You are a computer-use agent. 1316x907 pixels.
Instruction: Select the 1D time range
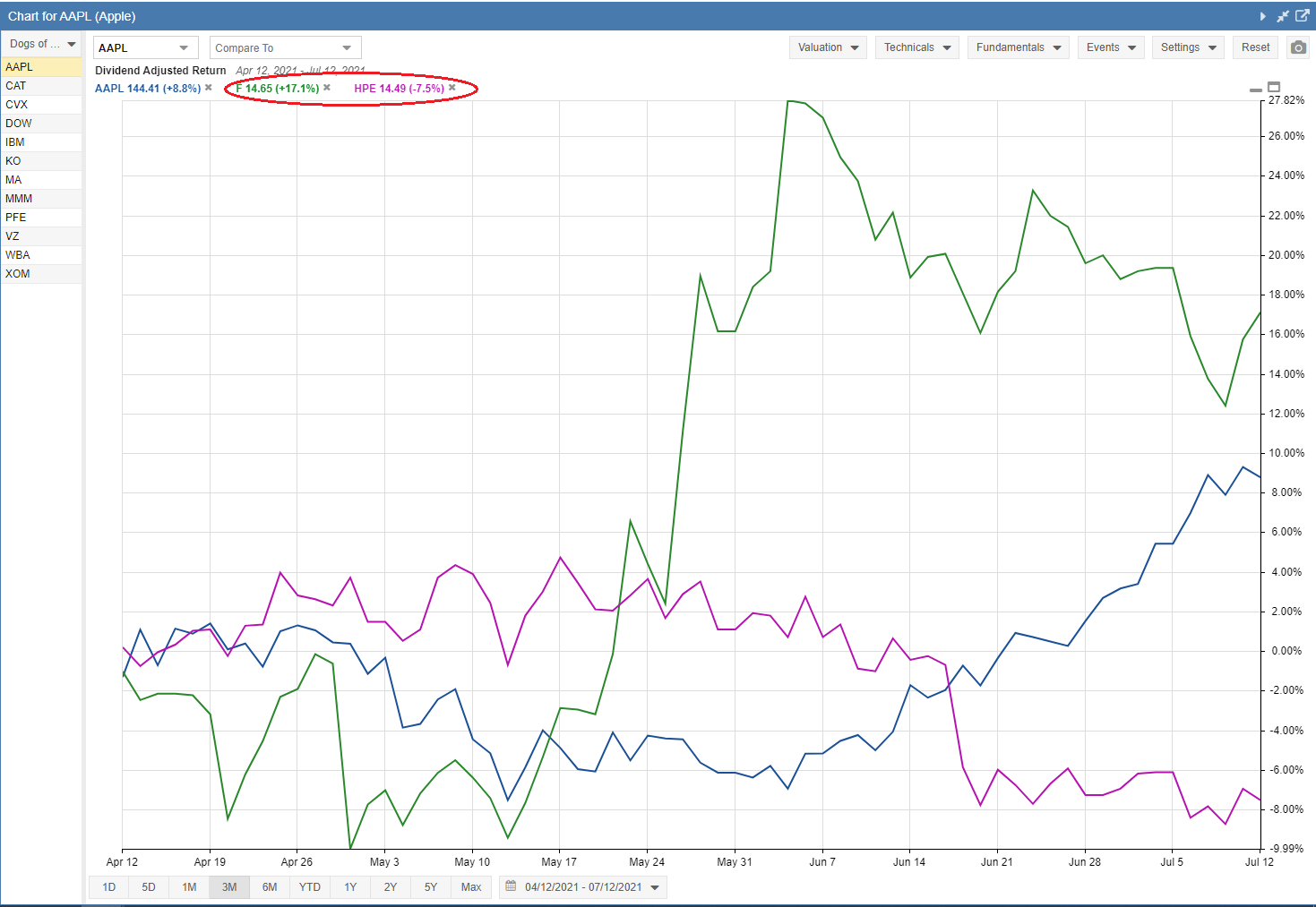pos(109,887)
